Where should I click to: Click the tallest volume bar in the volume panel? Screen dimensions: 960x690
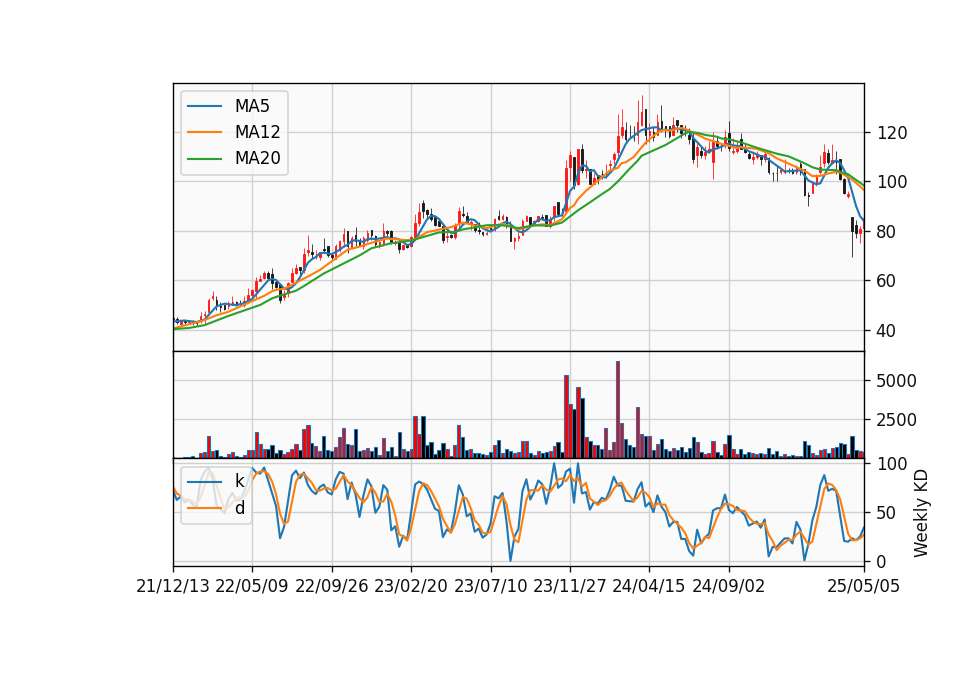[x=618, y=410]
